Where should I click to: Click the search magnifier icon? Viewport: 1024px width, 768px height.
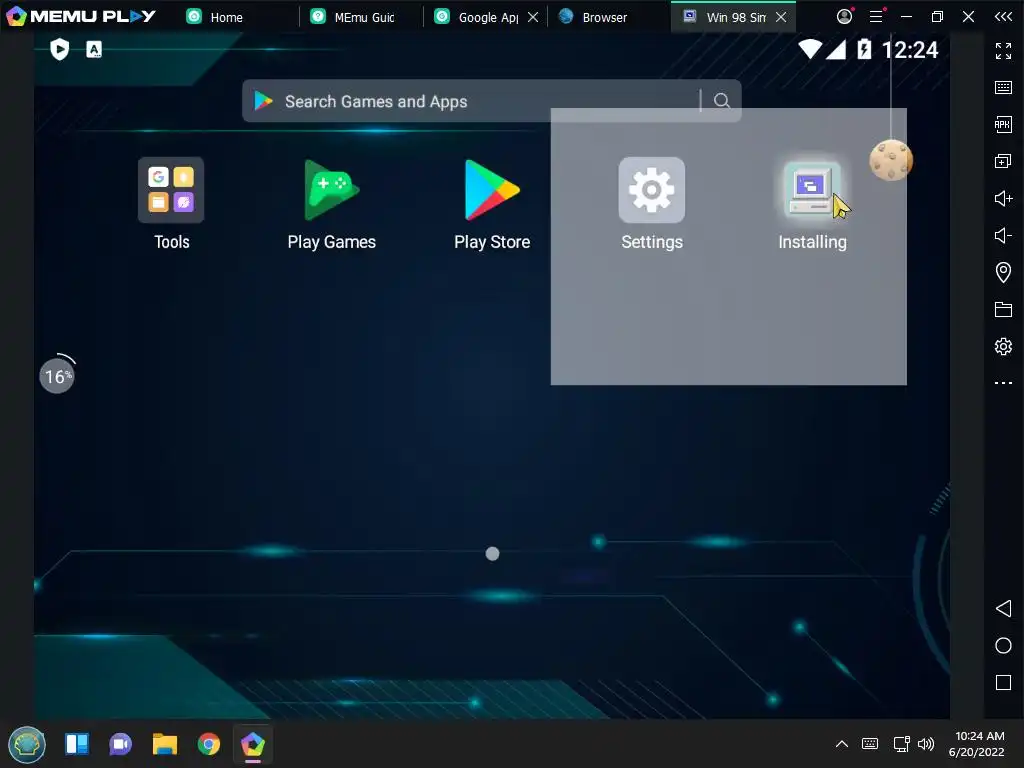click(x=722, y=101)
